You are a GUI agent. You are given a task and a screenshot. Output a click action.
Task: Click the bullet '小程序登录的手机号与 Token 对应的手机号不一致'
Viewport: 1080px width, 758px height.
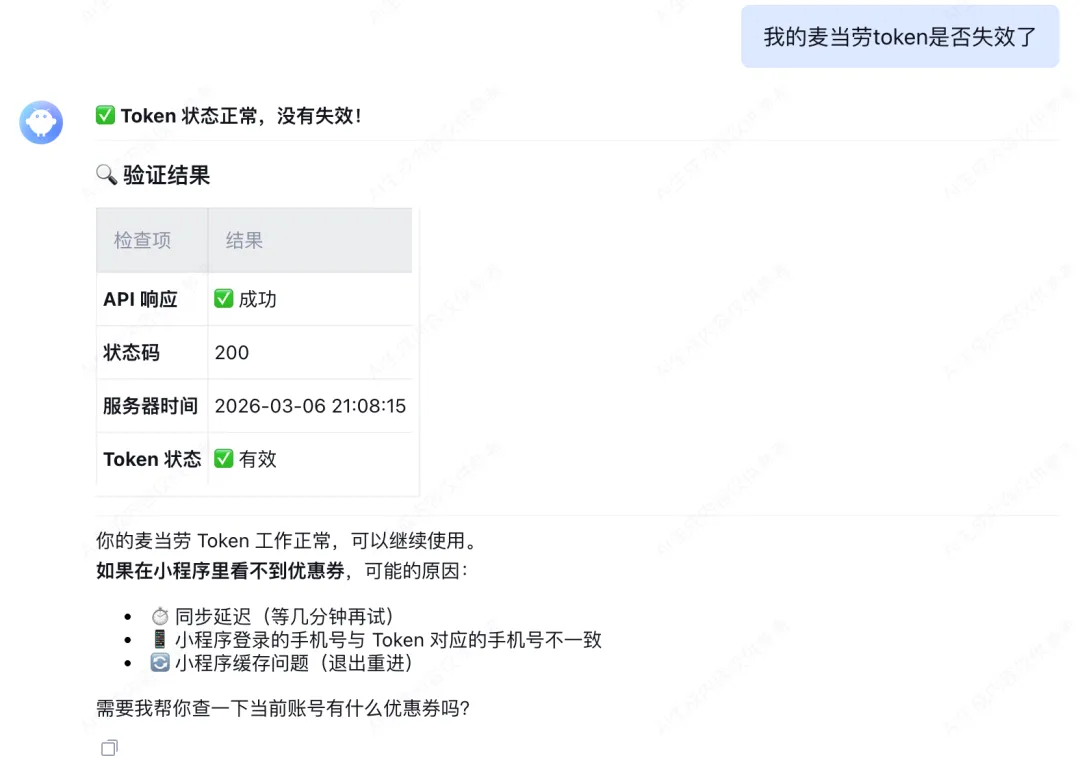tap(388, 640)
